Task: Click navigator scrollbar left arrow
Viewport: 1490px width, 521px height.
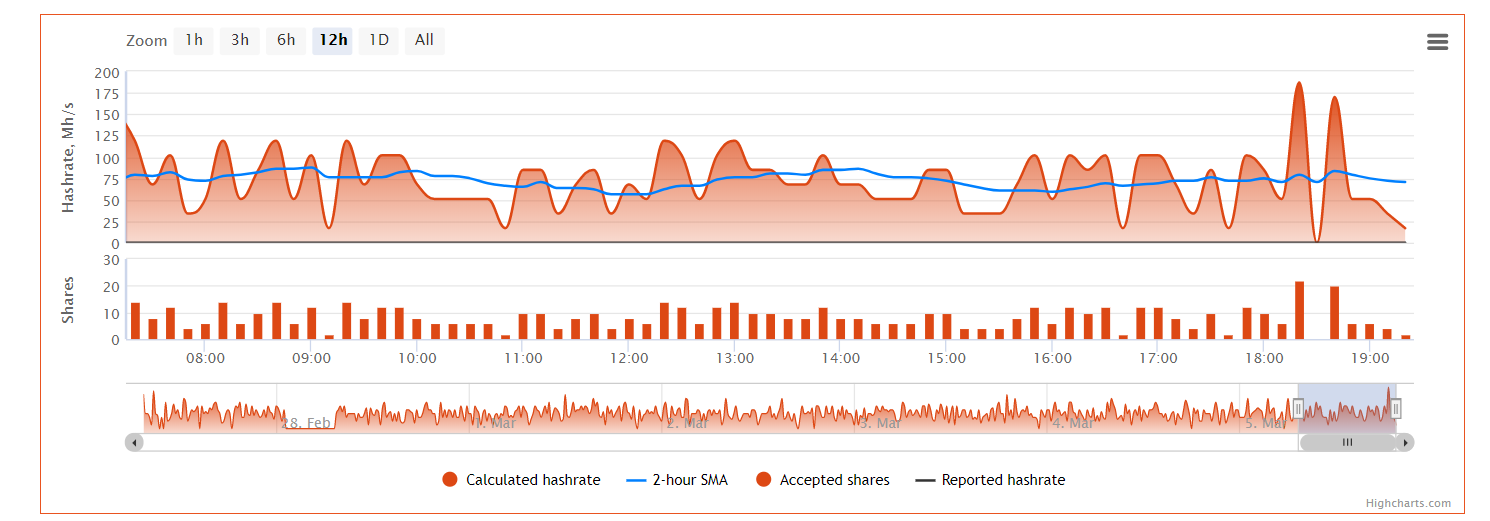Action: pos(134,442)
